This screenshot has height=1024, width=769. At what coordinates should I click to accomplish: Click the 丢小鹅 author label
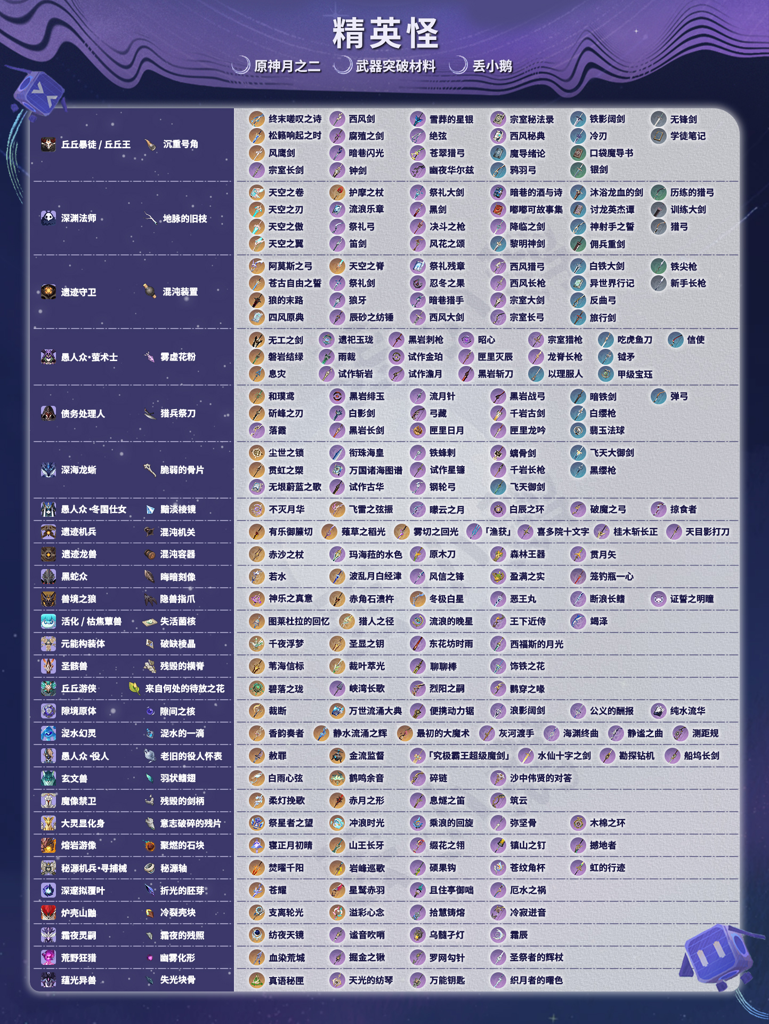point(491,66)
